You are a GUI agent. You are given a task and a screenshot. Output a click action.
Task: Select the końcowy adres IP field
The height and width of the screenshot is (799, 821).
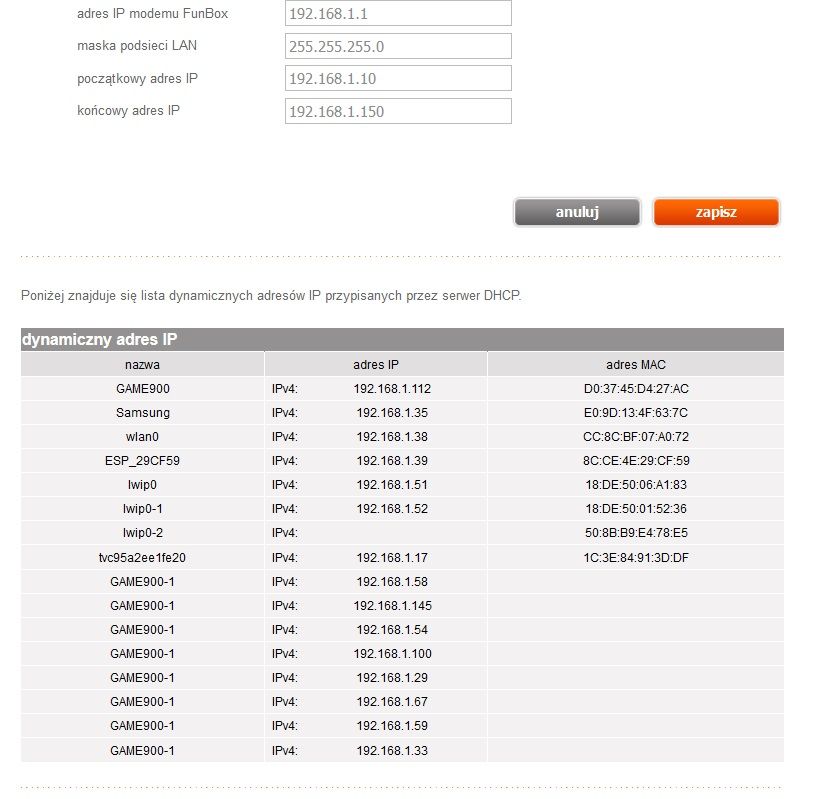(398, 111)
